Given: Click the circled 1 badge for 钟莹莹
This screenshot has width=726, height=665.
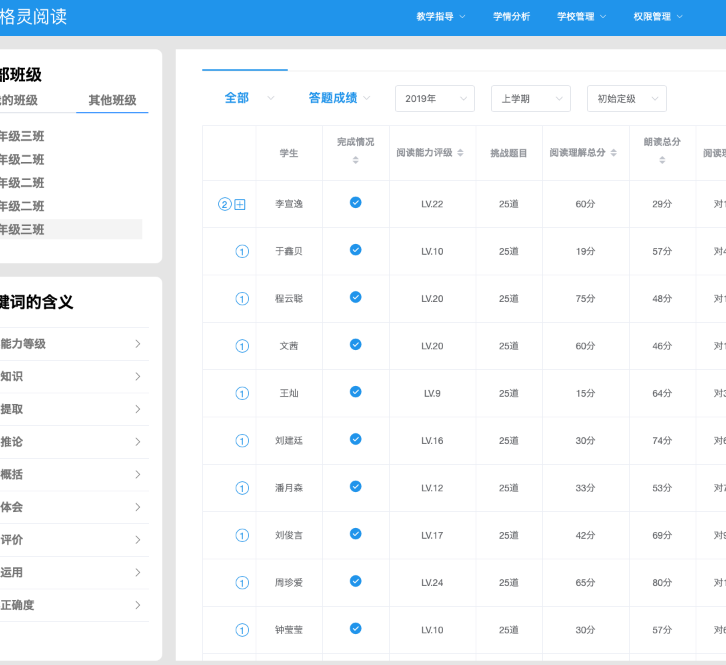Looking at the screenshot, I should tap(242, 630).
